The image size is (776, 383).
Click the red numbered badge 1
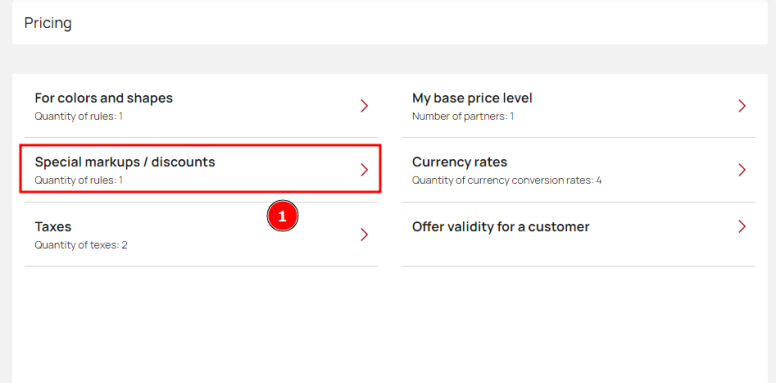coord(283,216)
